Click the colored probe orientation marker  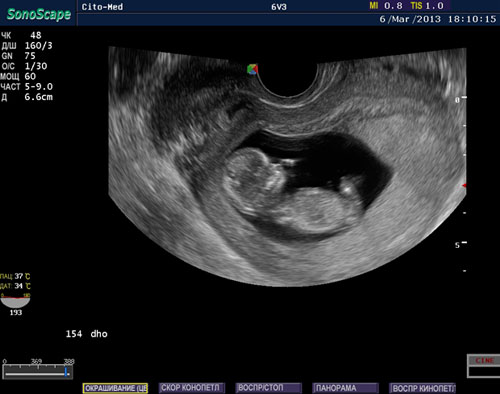[x=252, y=69]
